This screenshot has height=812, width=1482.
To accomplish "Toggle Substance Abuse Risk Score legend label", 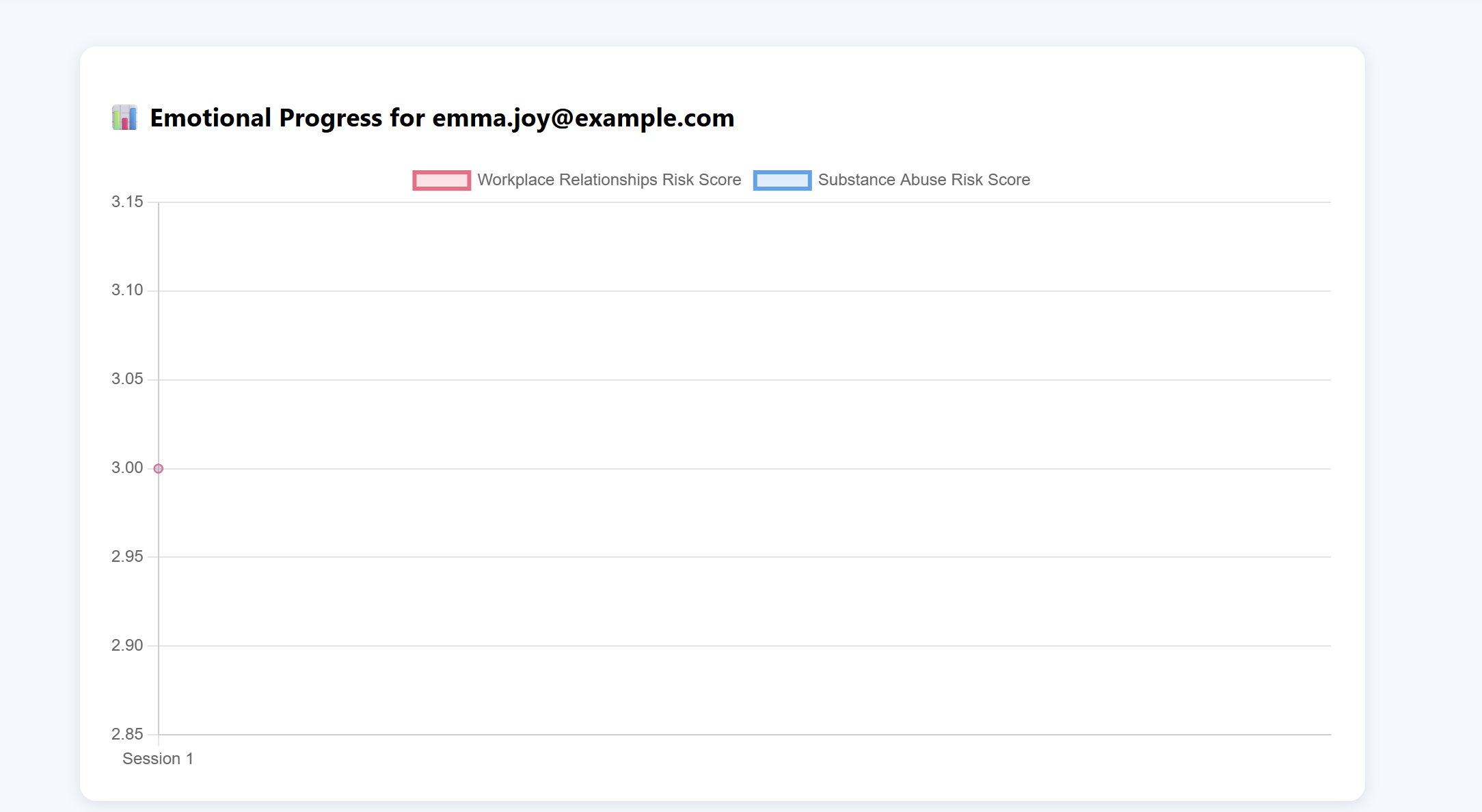I will tap(924, 180).
